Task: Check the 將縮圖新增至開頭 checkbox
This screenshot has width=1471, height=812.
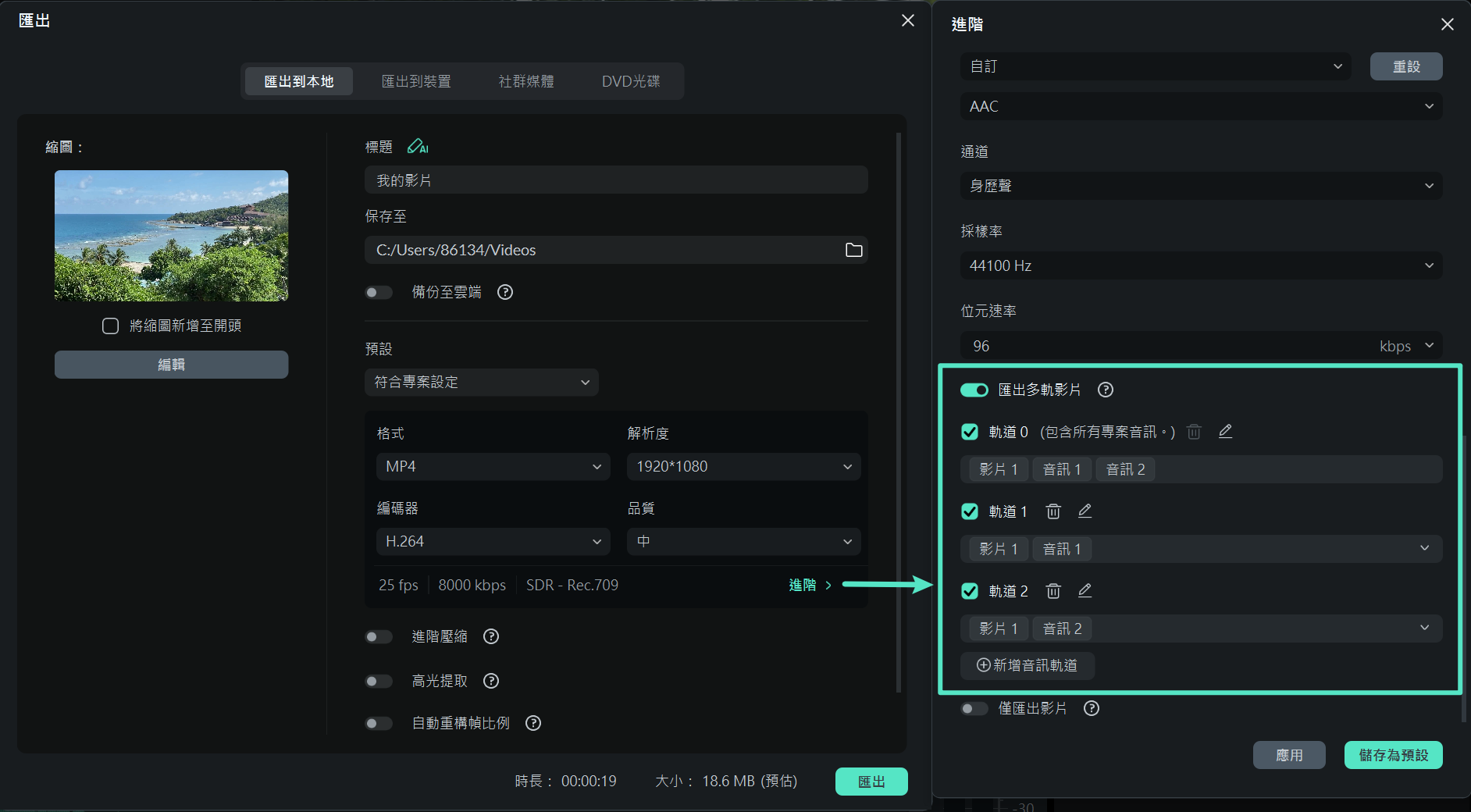Action: point(110,326)
